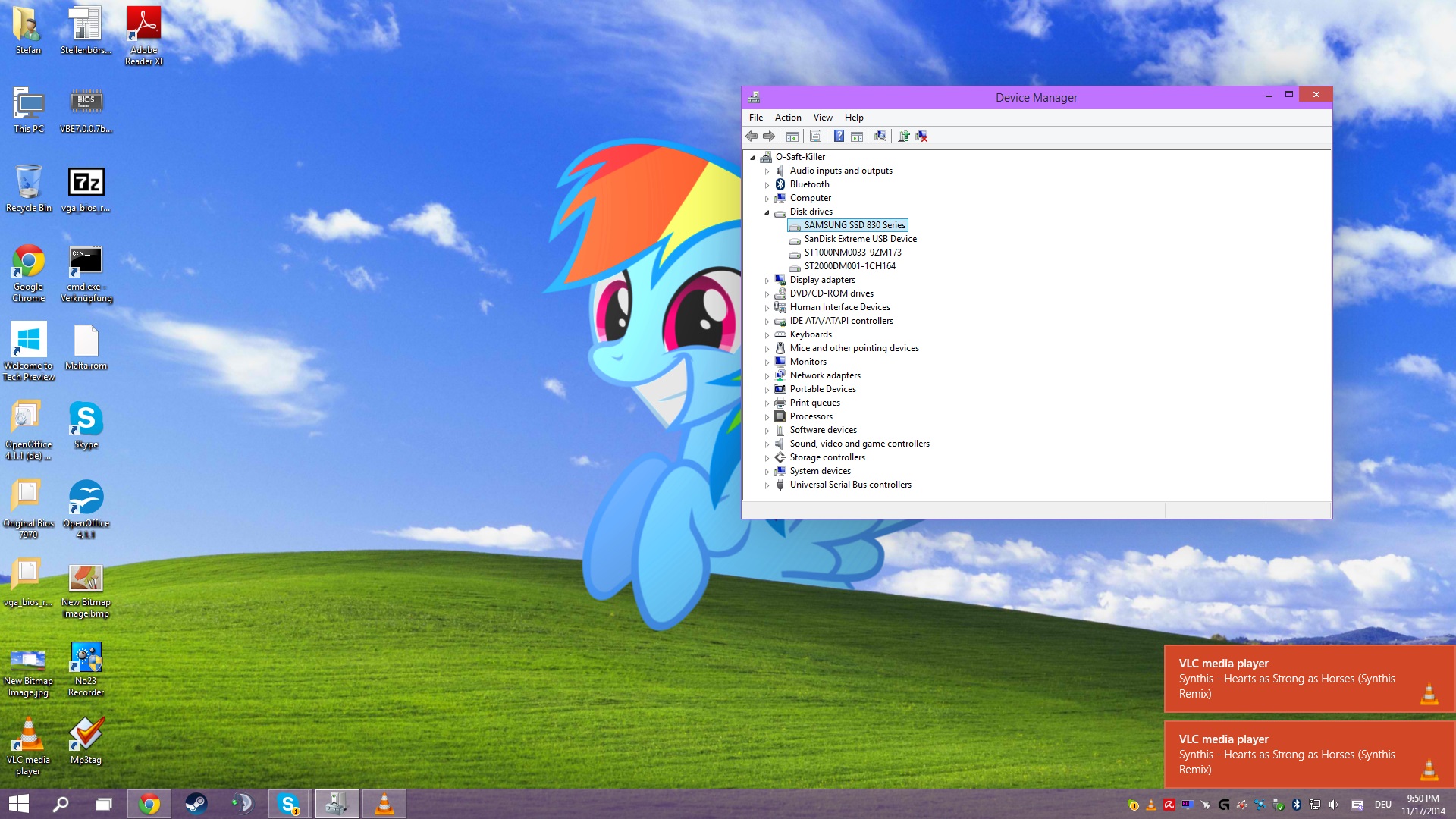
Task: Select the Mice and other pointing devices label
Action: pos(854,348)
